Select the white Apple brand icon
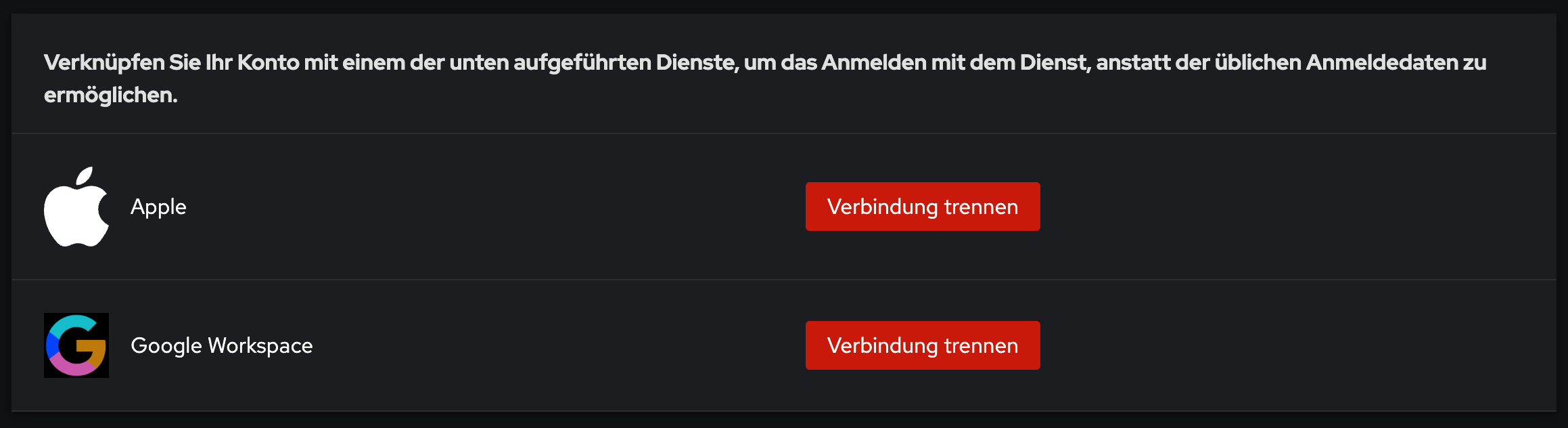 click(x=76, y=207)
